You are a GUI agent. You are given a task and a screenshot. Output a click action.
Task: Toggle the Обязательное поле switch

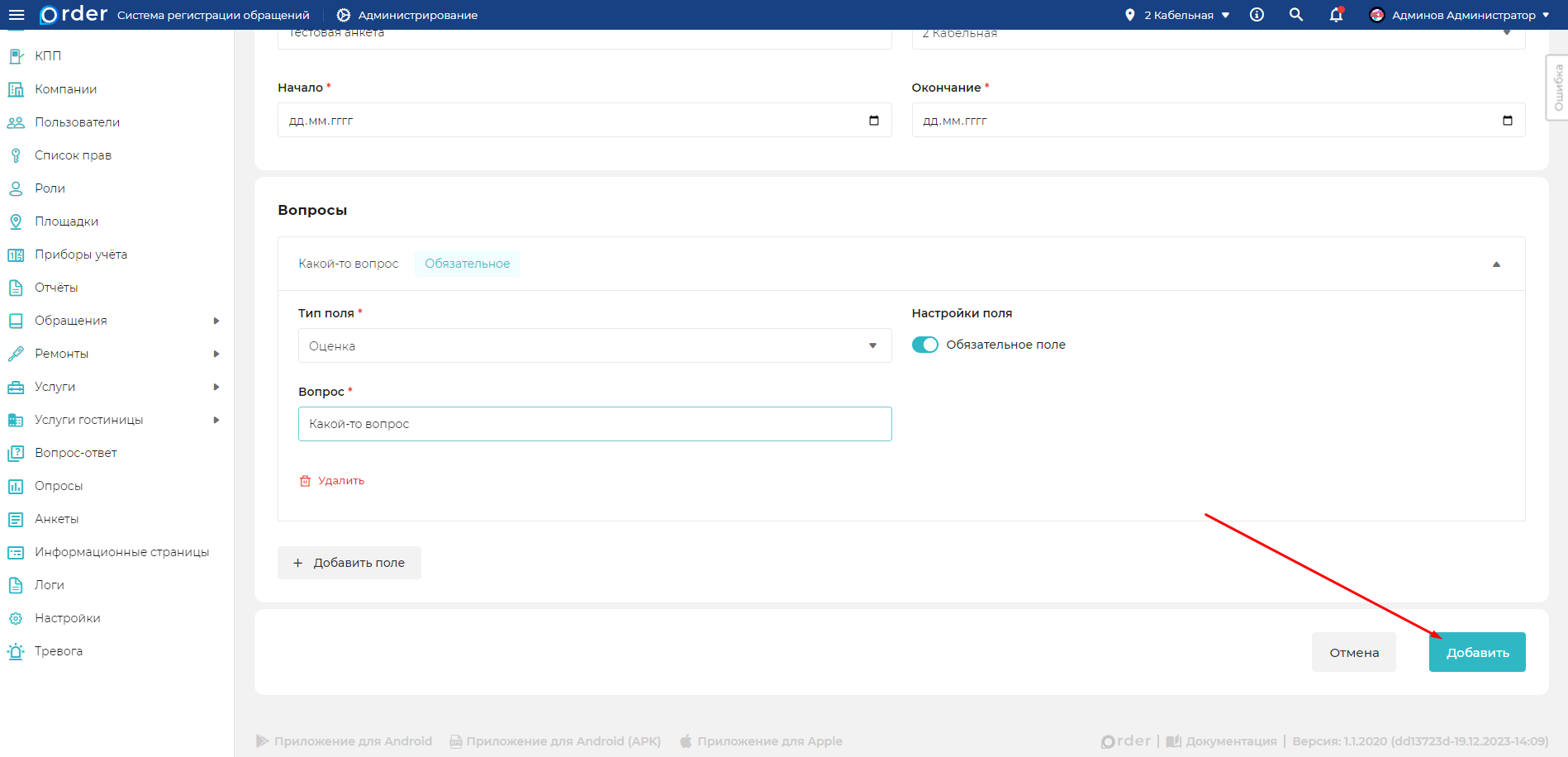pos(924,345)
